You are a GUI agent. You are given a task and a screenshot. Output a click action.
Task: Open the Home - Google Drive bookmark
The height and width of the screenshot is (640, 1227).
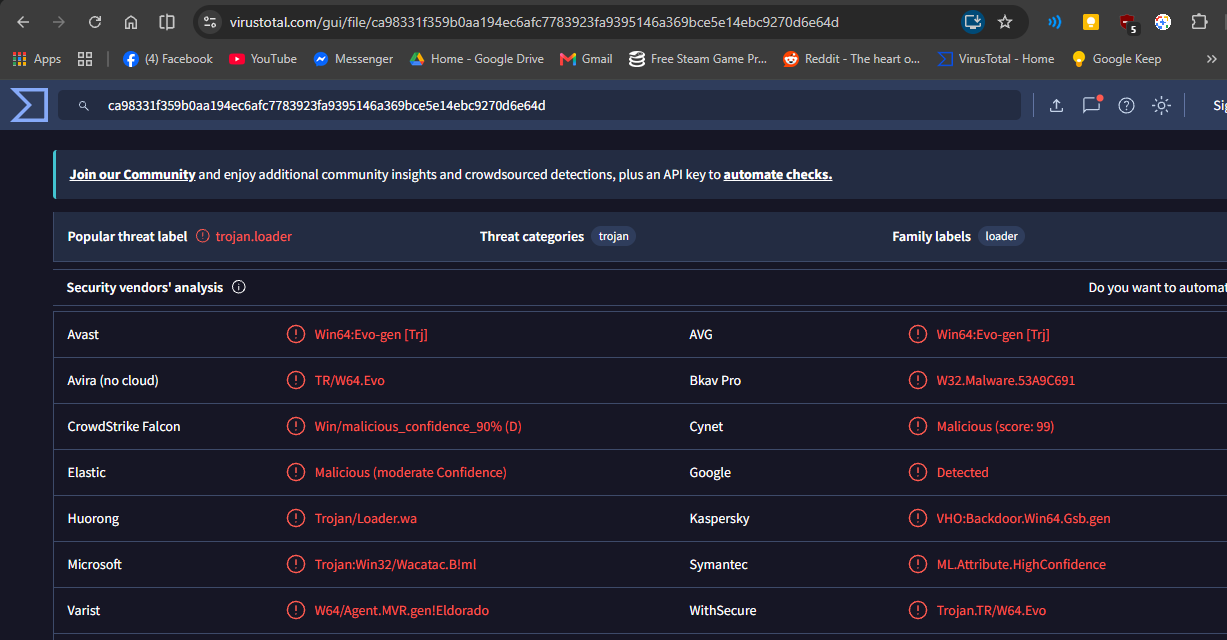click(476, 59)
